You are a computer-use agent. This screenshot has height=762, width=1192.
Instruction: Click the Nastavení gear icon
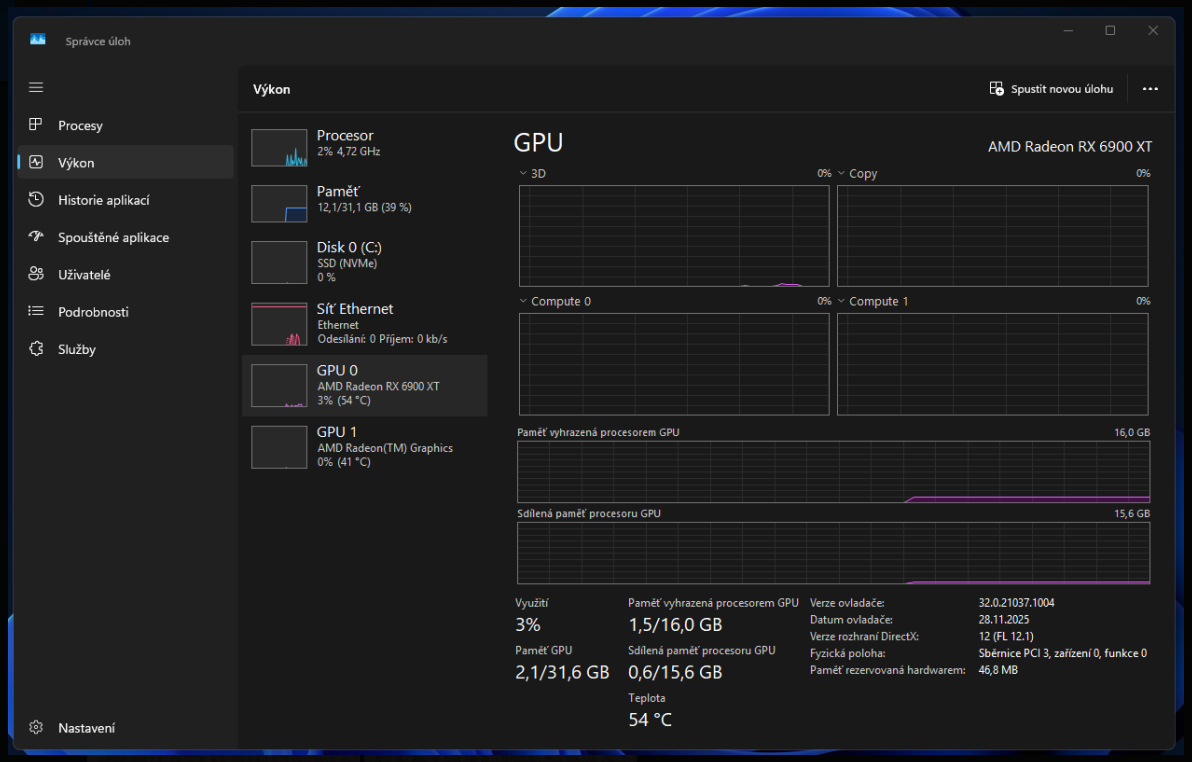pos(36,727)
